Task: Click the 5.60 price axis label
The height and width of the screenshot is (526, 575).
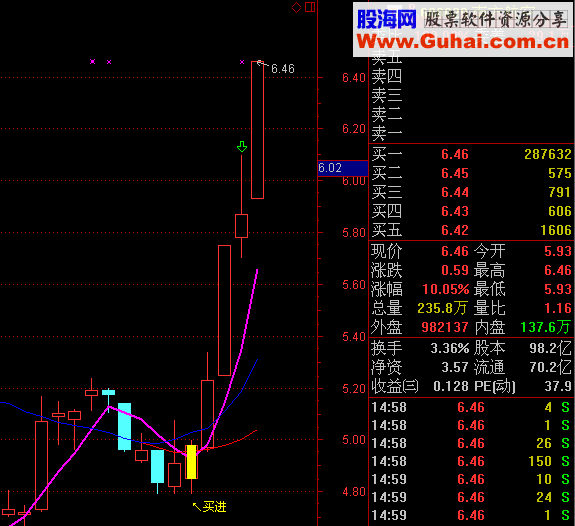Action: pyautogui.click(x=354, y=285)
